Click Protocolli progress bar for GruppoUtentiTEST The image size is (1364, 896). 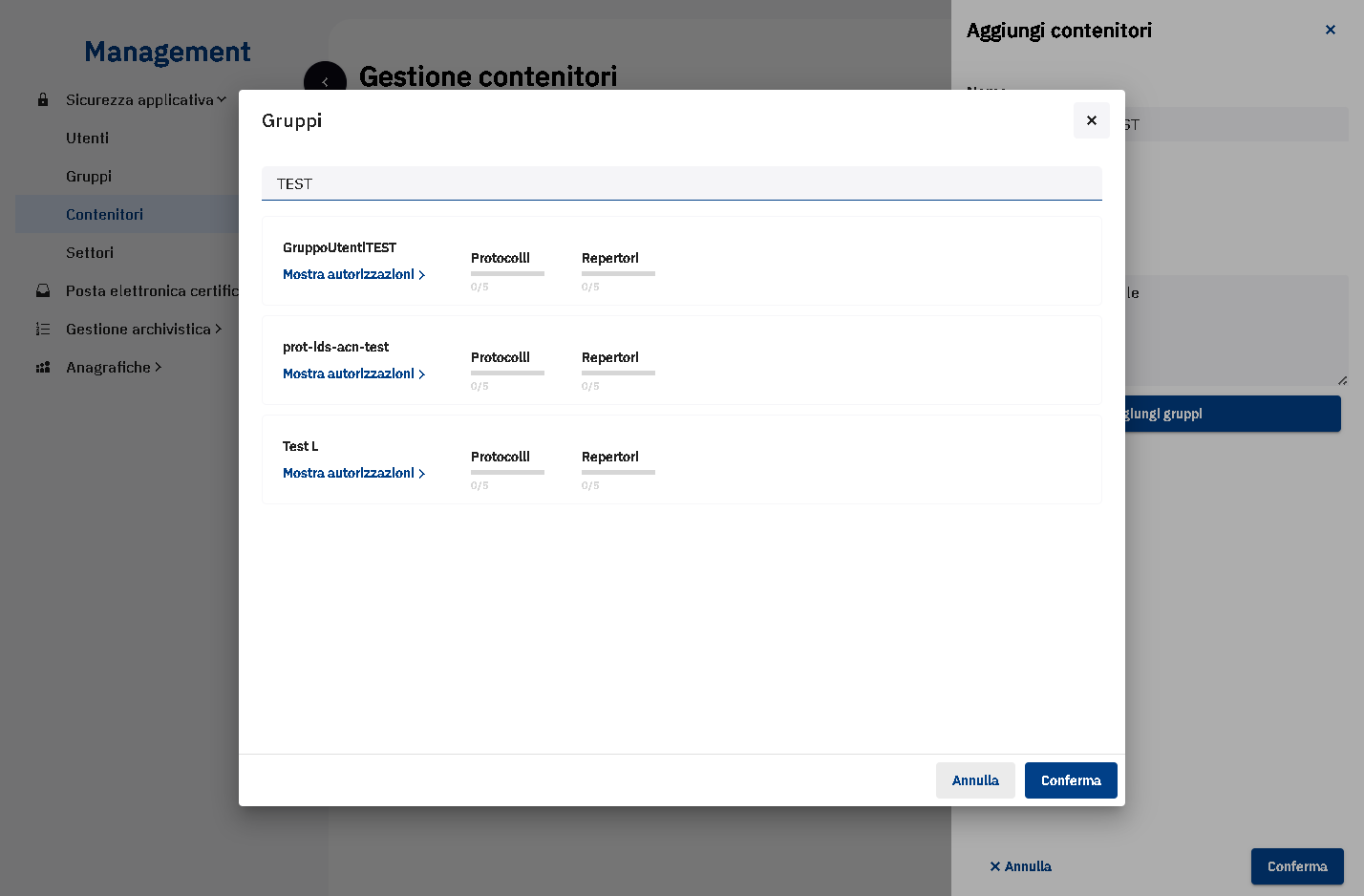coord(507,273)
